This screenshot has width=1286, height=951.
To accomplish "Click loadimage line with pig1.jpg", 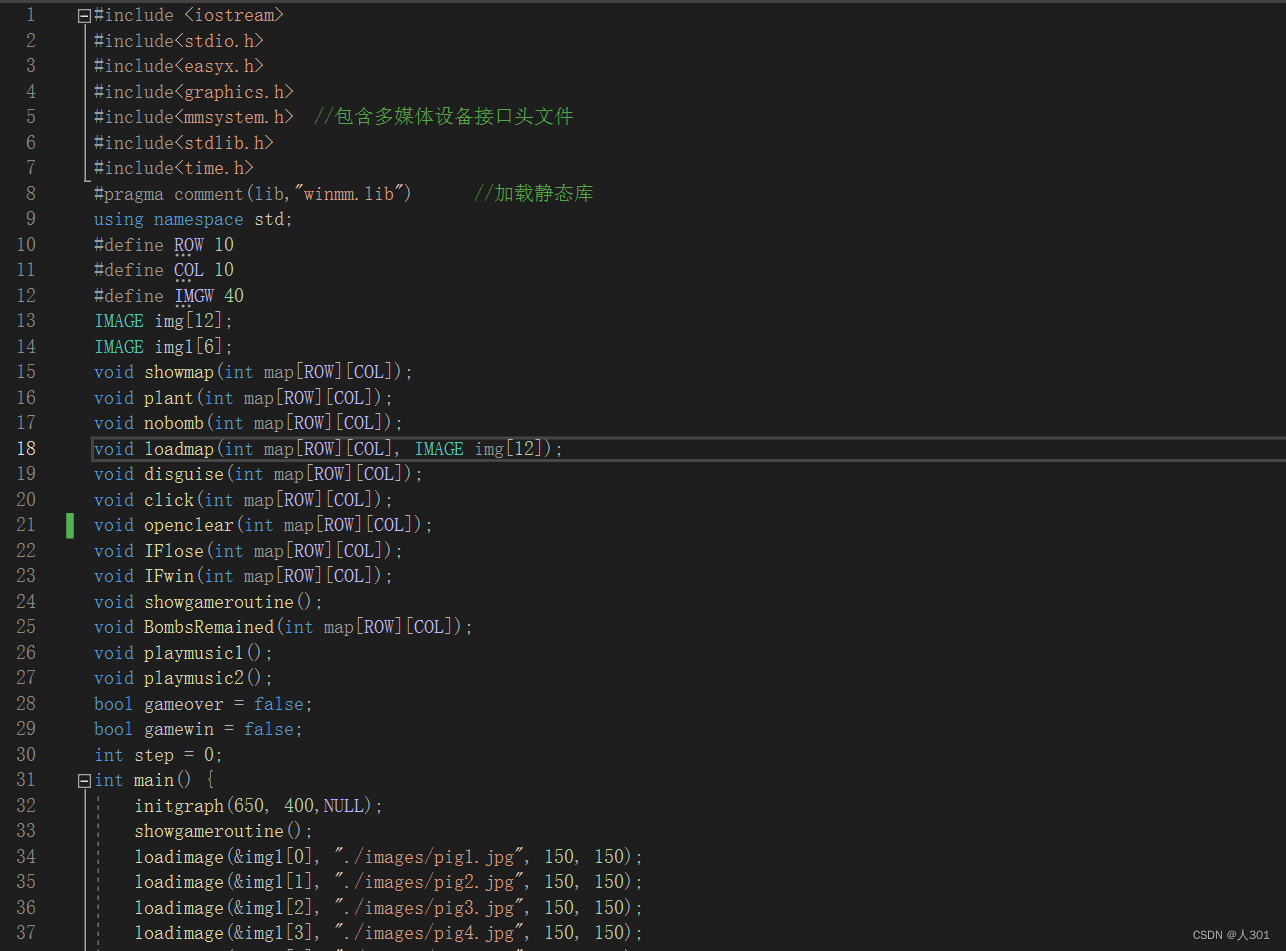I will pos(389,857).
